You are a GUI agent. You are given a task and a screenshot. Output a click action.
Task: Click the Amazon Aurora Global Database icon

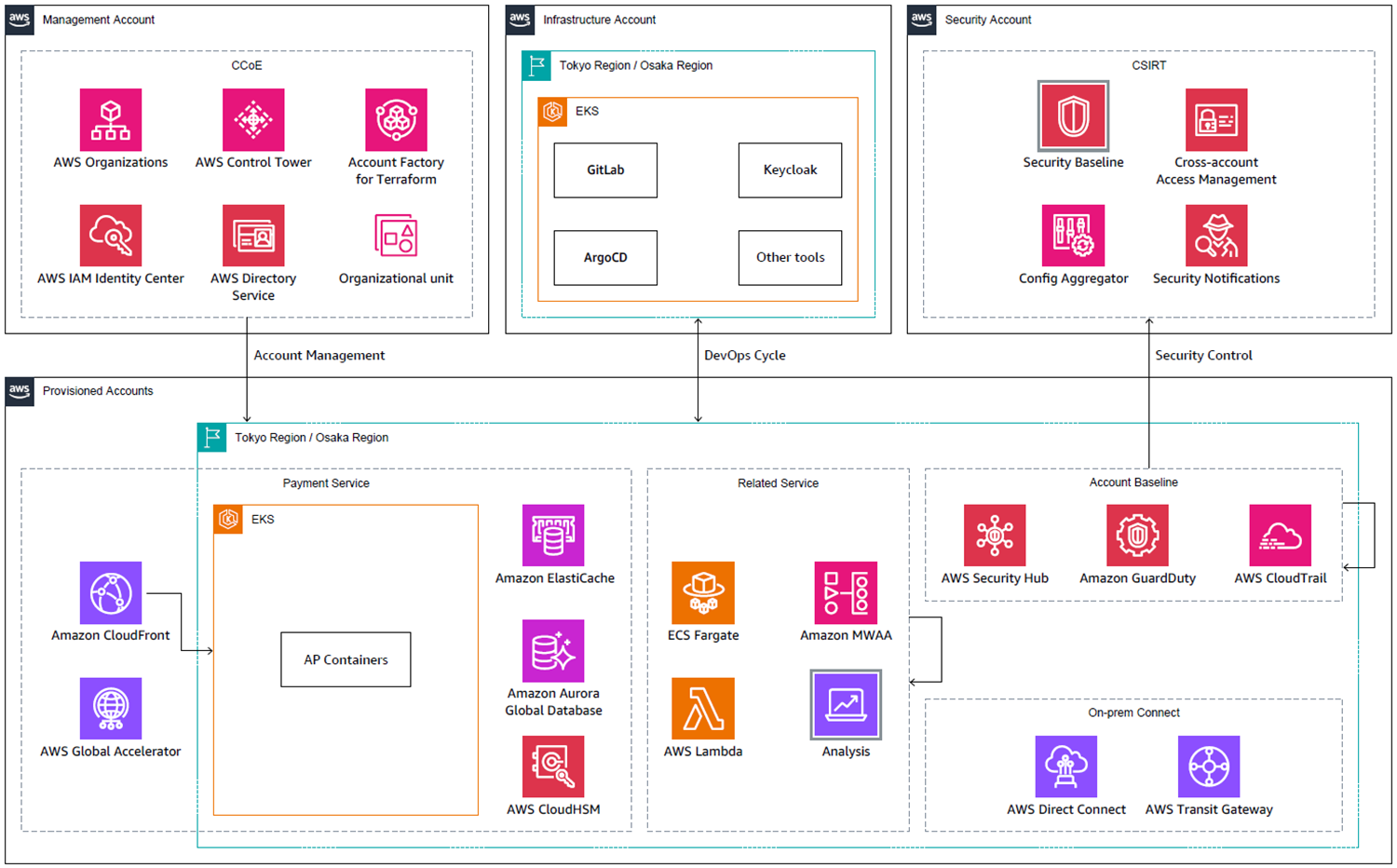(553, 651)
